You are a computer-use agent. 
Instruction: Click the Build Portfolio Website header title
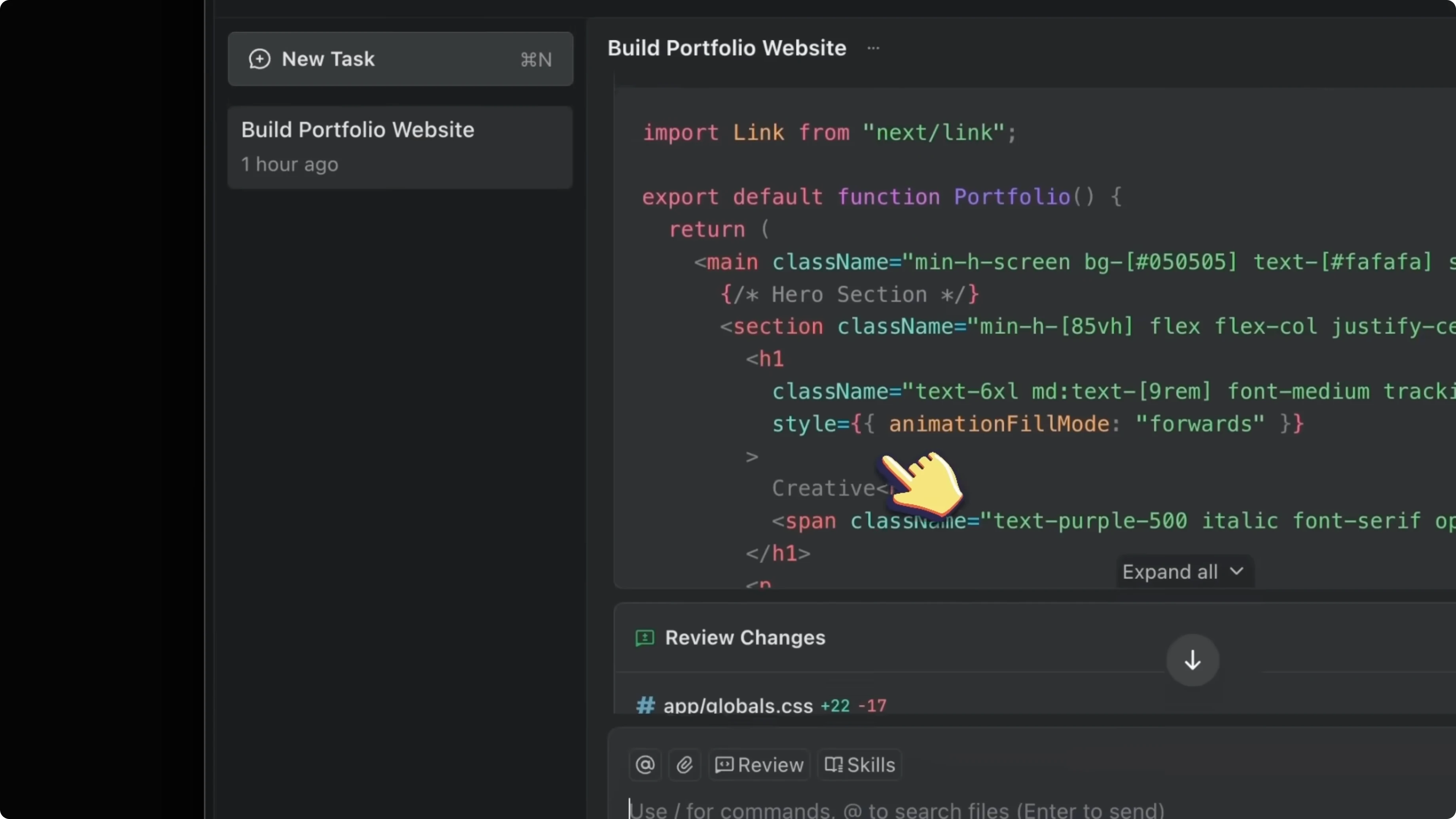tap(726, 48)
